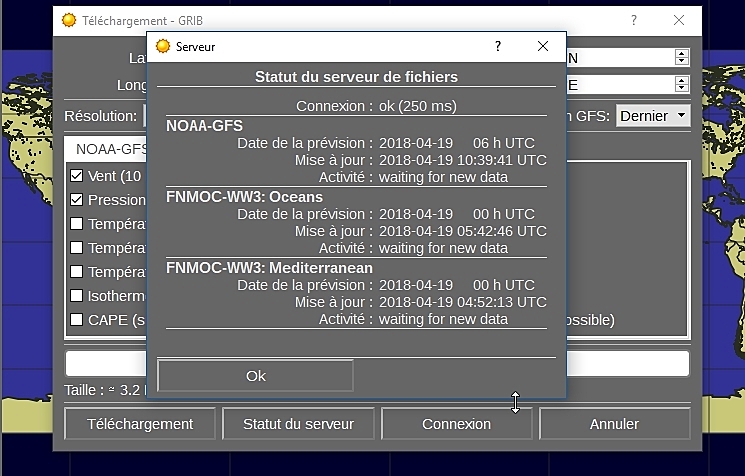Viewport: 745px width, 476px height.
Task: Click the latitude N field stepper
Action: click(681, 57)
